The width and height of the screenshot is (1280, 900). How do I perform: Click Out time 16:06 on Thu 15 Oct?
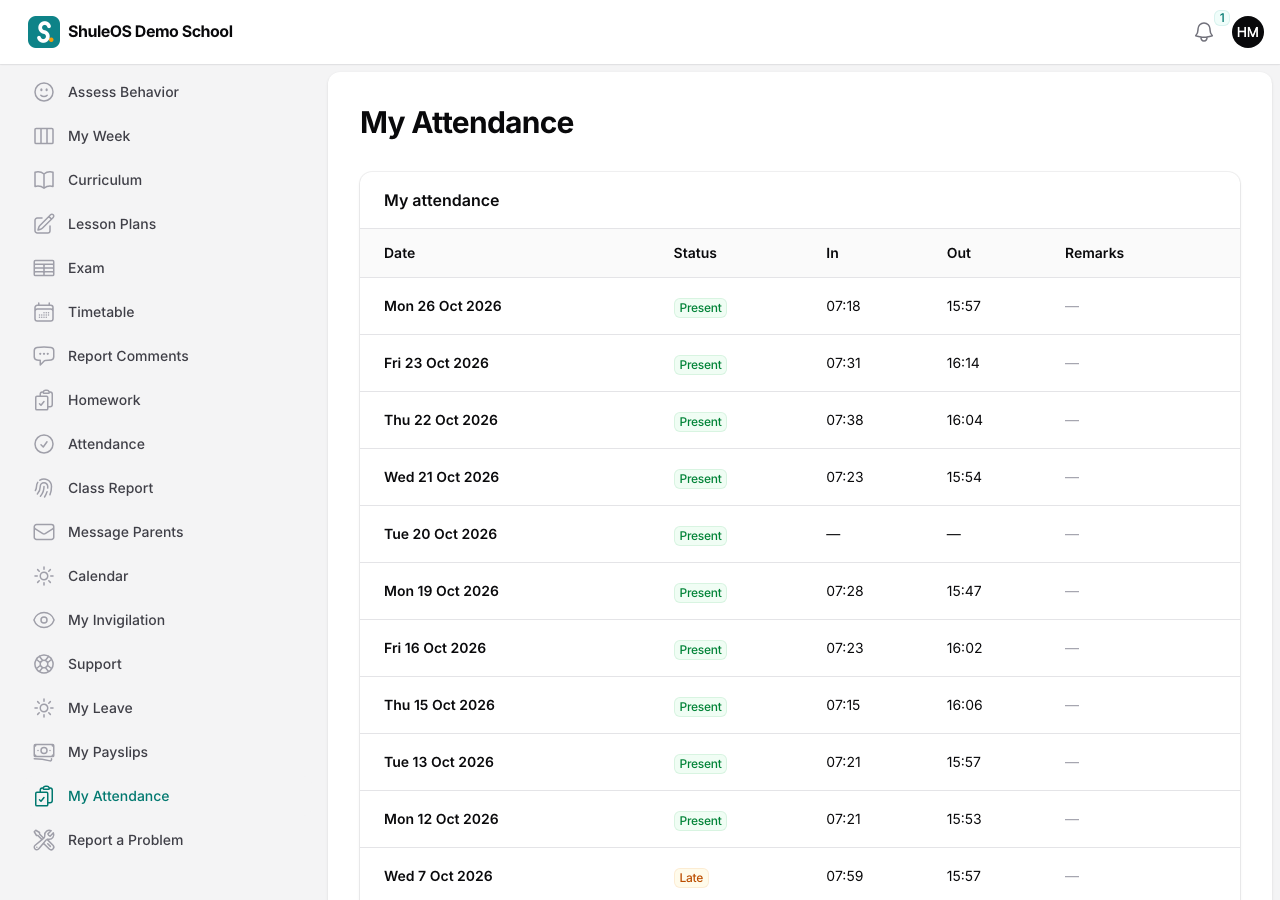pos(965,705)
